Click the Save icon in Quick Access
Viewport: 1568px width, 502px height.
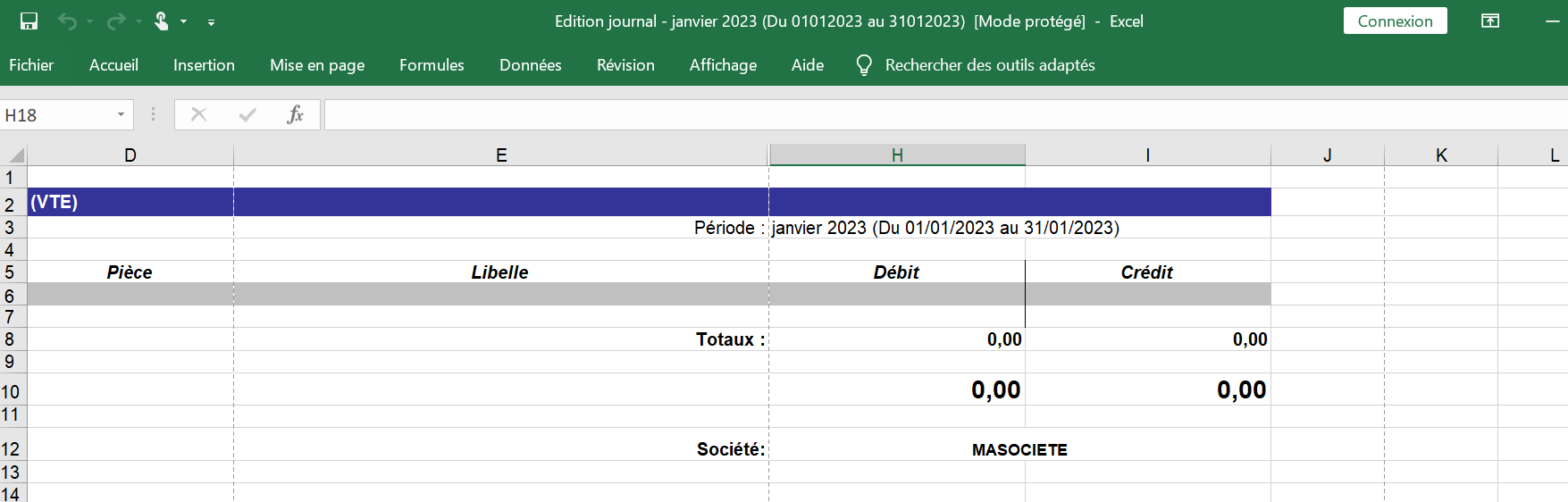(29, 21)
